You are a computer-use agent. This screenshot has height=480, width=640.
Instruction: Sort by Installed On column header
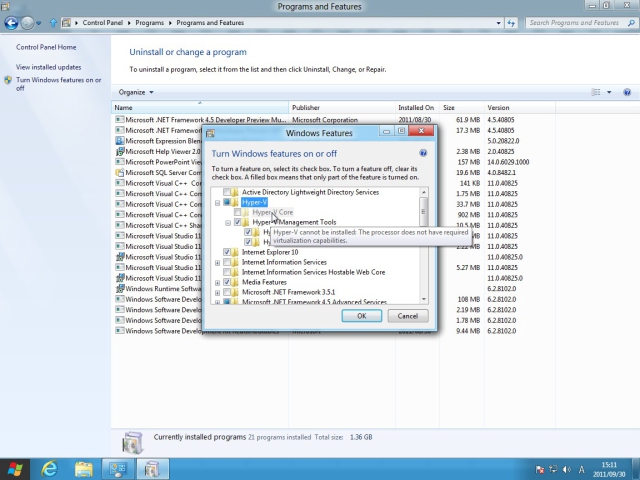click(417, 108)
